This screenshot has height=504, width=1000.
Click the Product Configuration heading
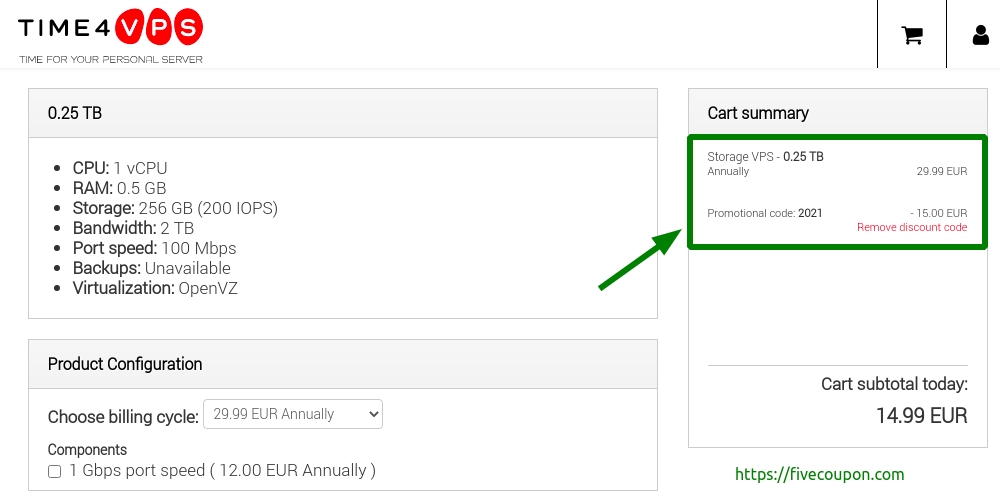125,364
